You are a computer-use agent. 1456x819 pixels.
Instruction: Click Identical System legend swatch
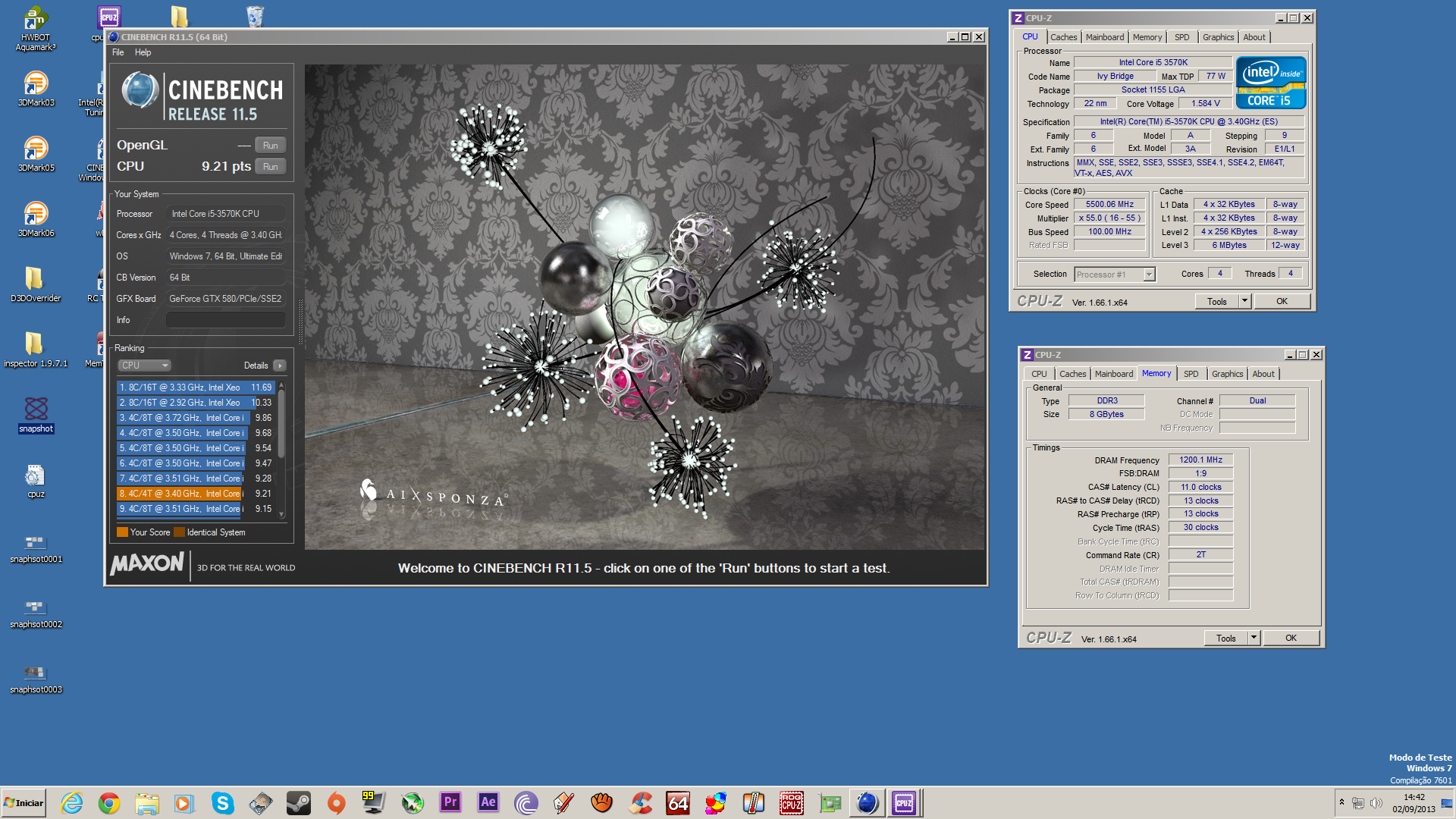179,532
